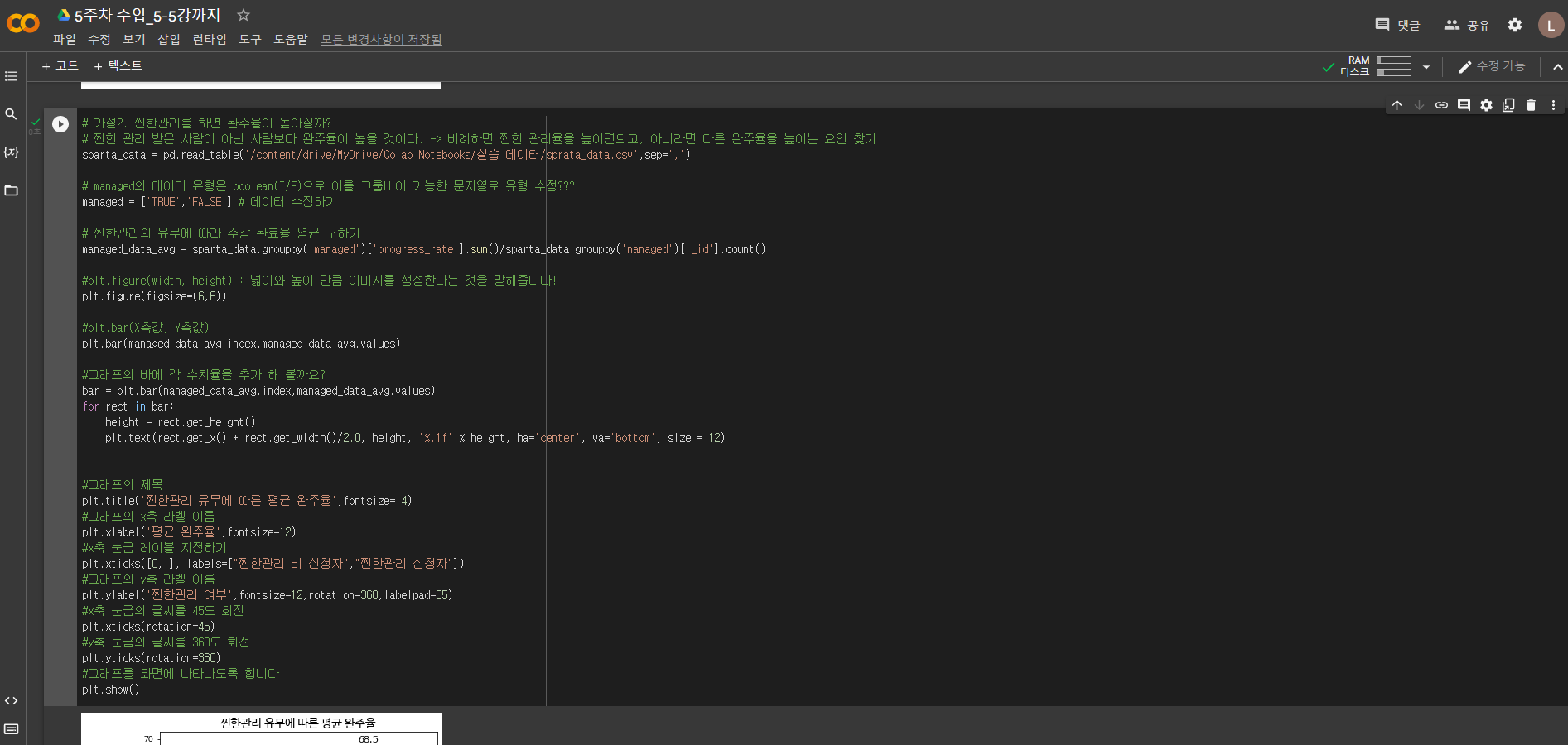Star the notebook with the star icon
1568x745 pixels.
click(243, 15)
